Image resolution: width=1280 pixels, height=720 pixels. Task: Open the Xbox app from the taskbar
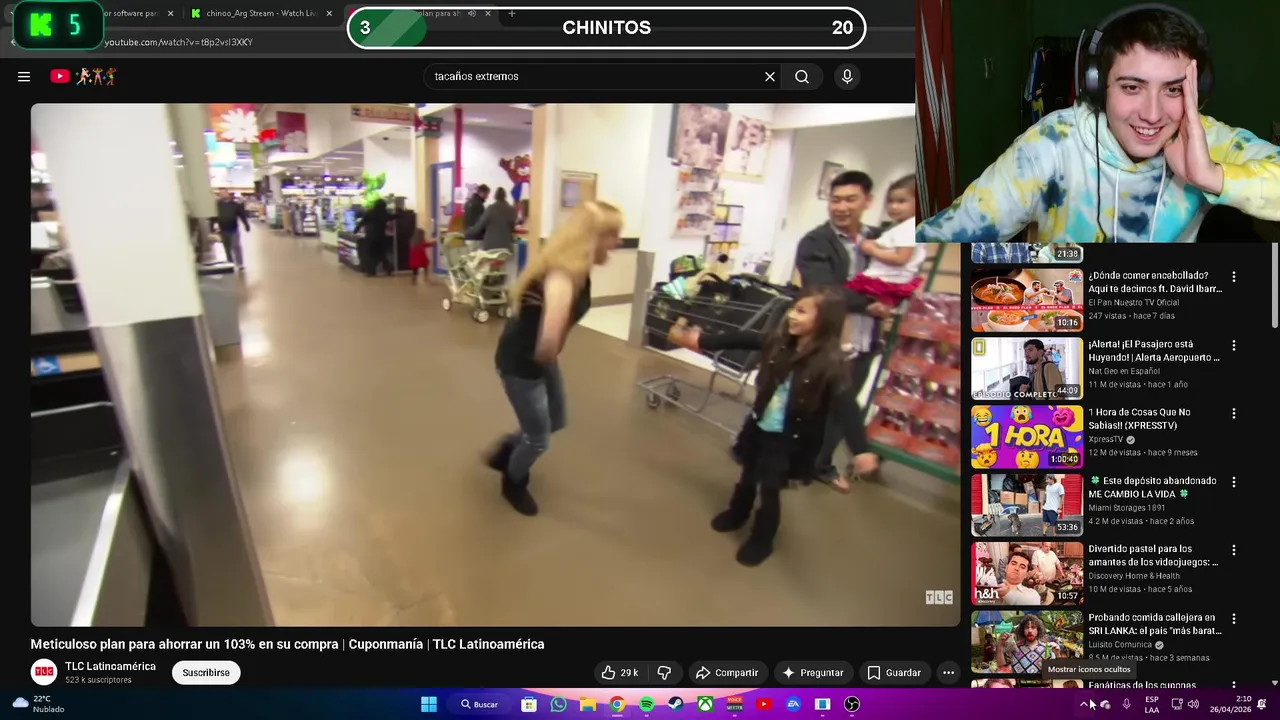(705, 704)
